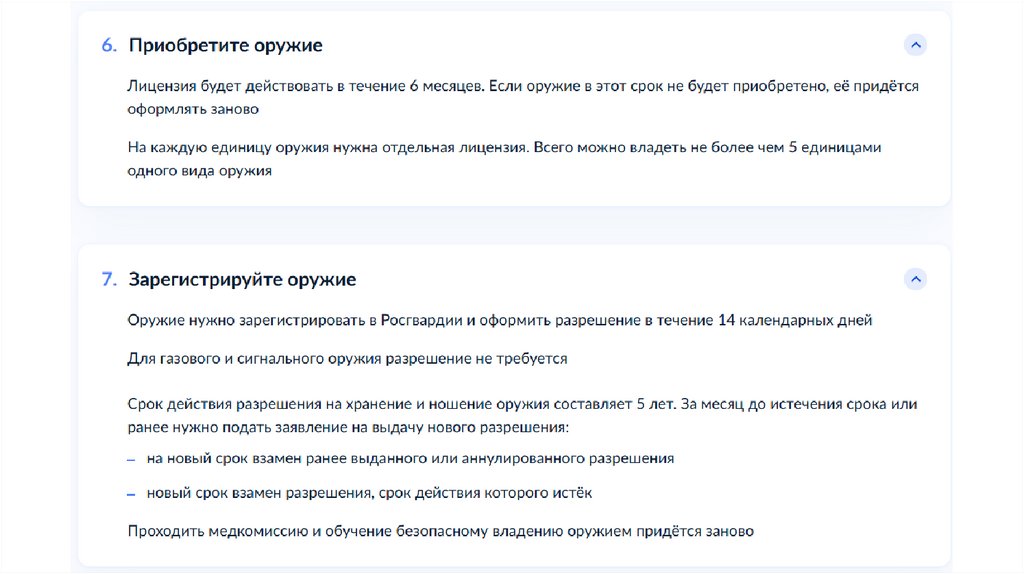Click the heading "Приобретите оружие"

(225, 45)
